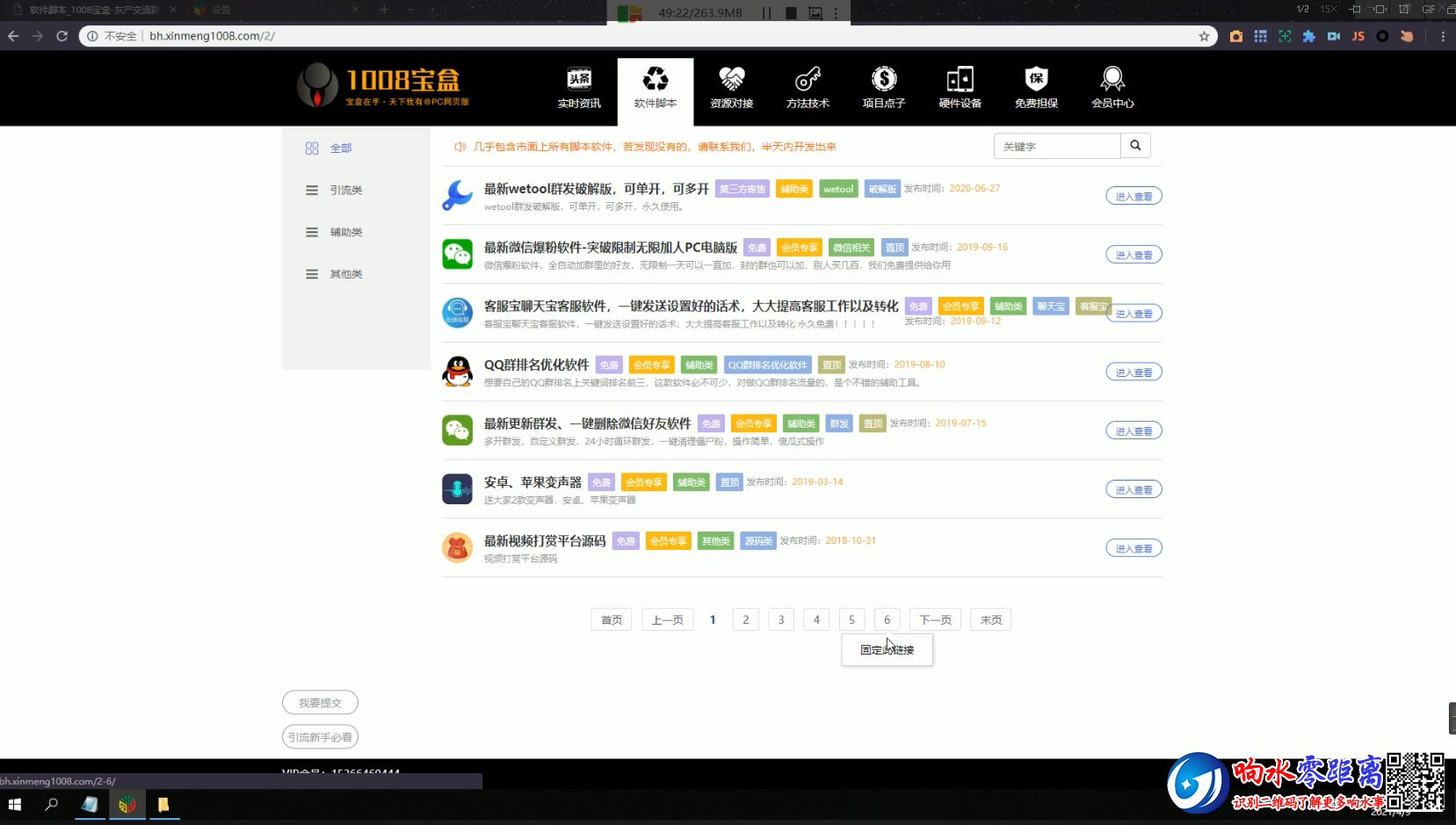Viewport: 1456px width, 825px height.
Task: Open QQ群排名优化软件 title link
Action: point(537,365)
